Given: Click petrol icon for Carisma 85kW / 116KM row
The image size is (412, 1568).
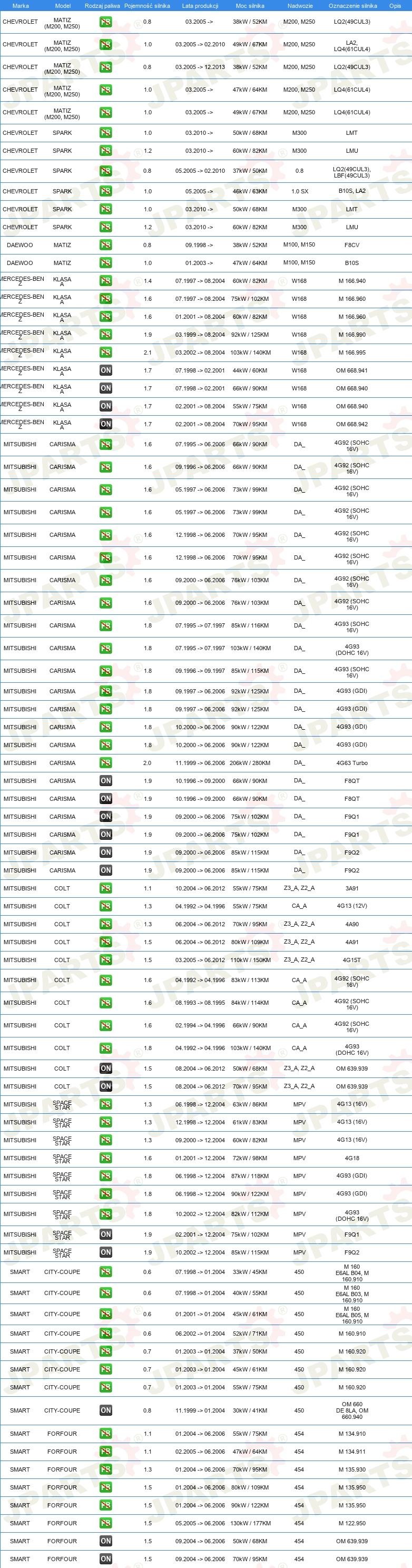Looking at the screenshot, I should tap(106, 626).
